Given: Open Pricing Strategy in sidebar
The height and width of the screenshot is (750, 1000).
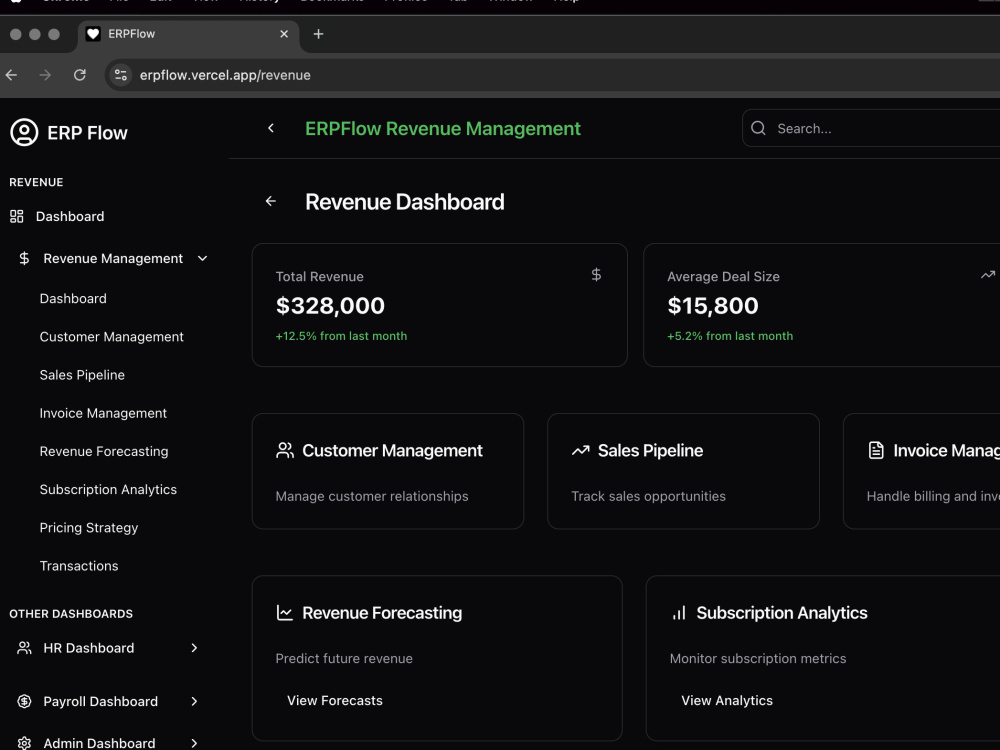Looking at the screenshot, I should tap(89, 528).
